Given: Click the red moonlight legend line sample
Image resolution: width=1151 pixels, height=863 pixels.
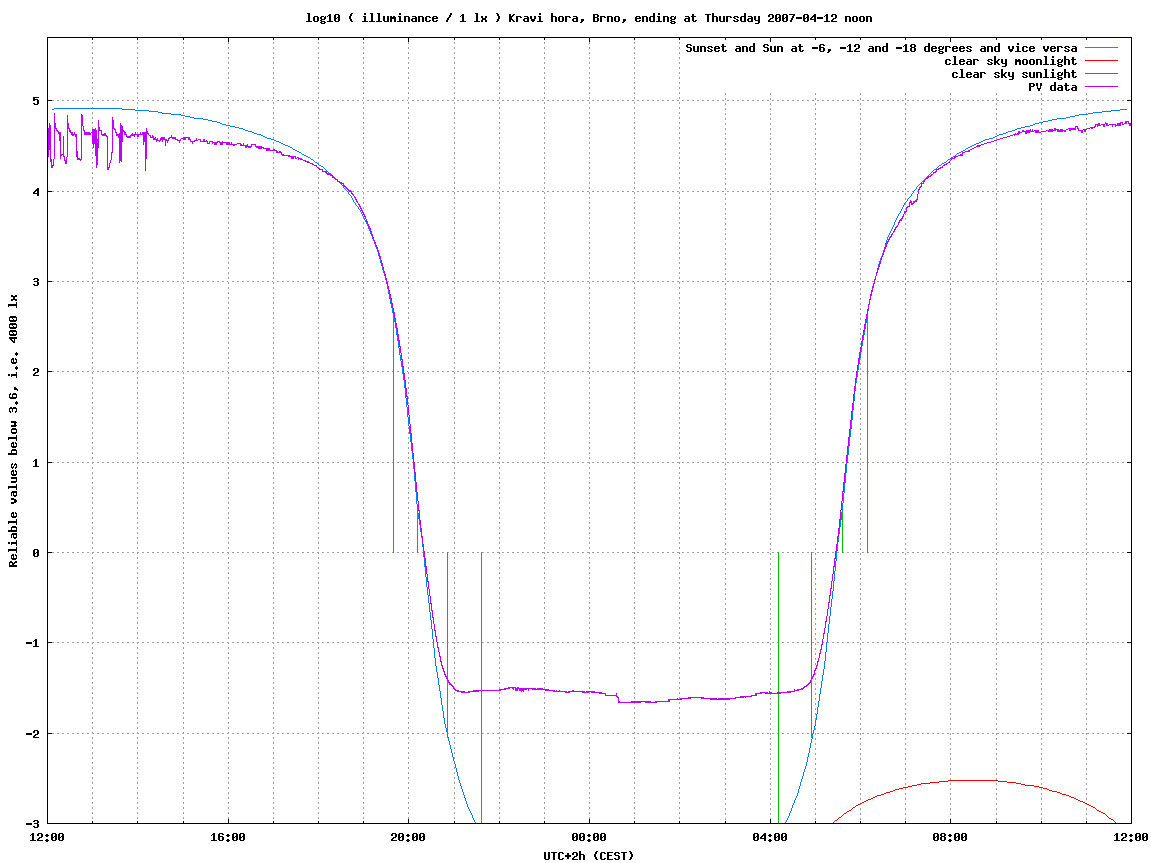Looking at the screenshot, I should pyautogui.click(x=1101, y=61).
